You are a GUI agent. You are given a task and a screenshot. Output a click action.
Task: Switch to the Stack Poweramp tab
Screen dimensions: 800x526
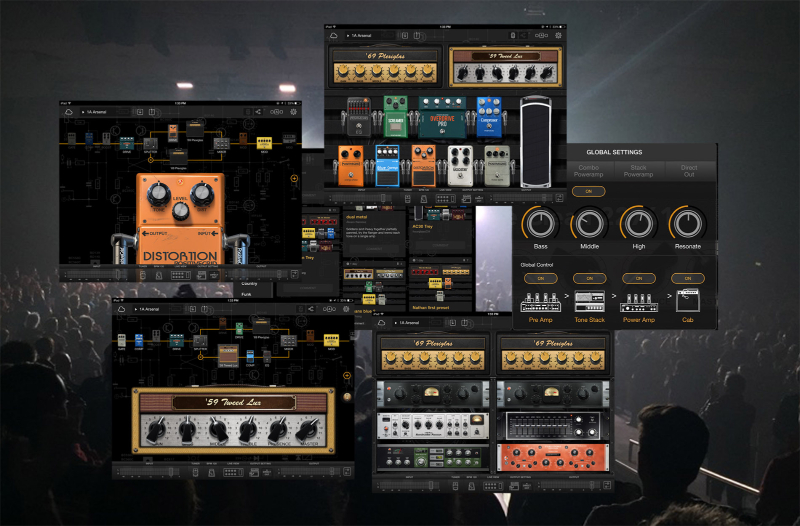(638, 171)
